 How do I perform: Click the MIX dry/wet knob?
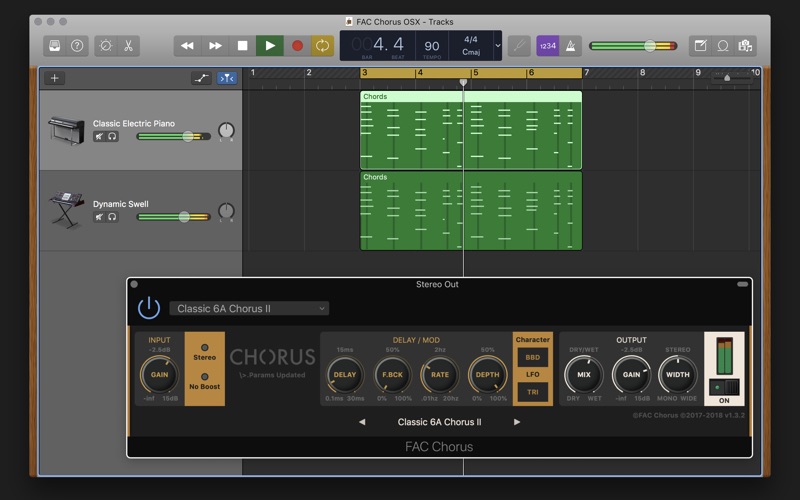[584, 374]
